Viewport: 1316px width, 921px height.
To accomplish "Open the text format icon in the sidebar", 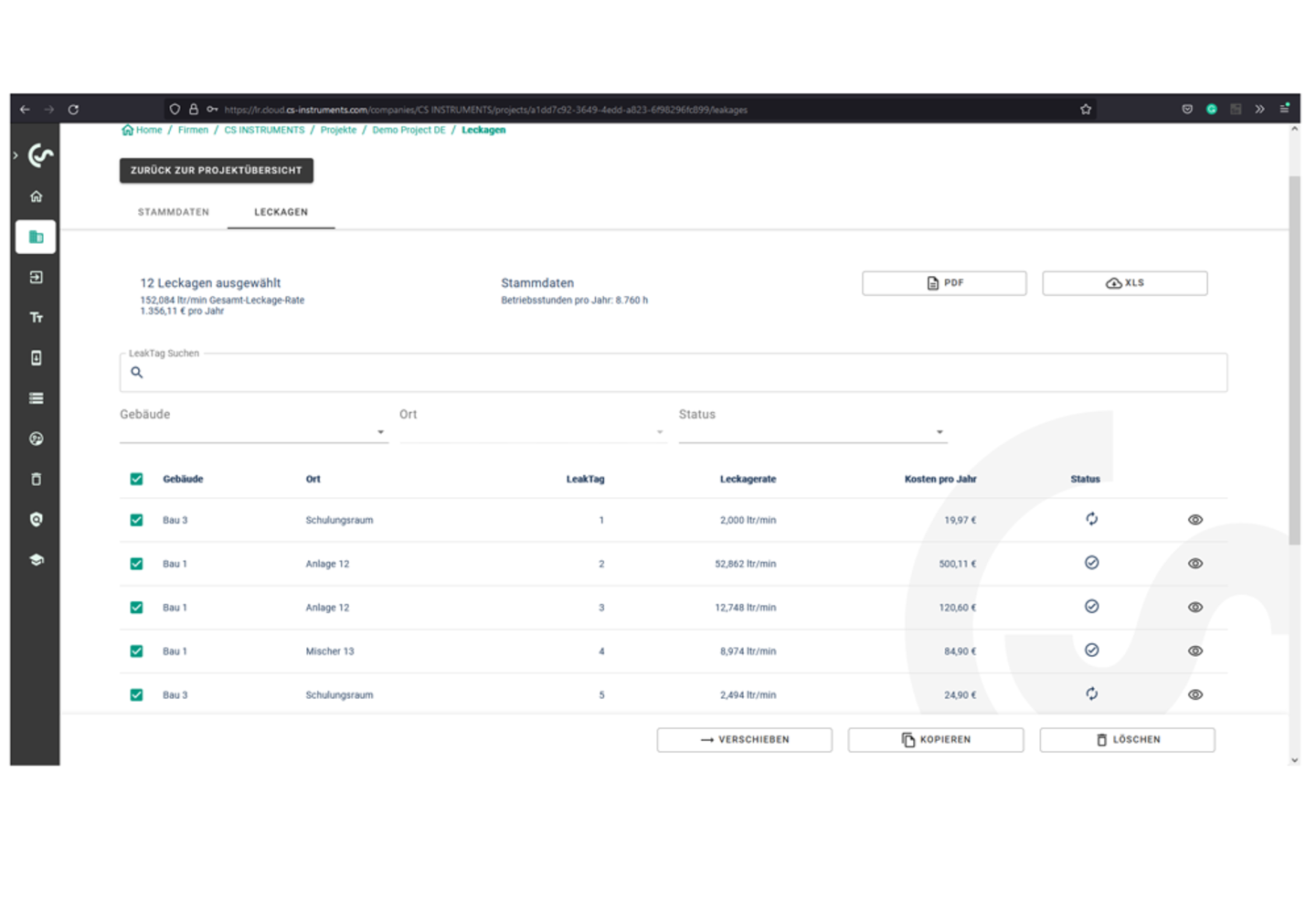I will tap(37, 317).
